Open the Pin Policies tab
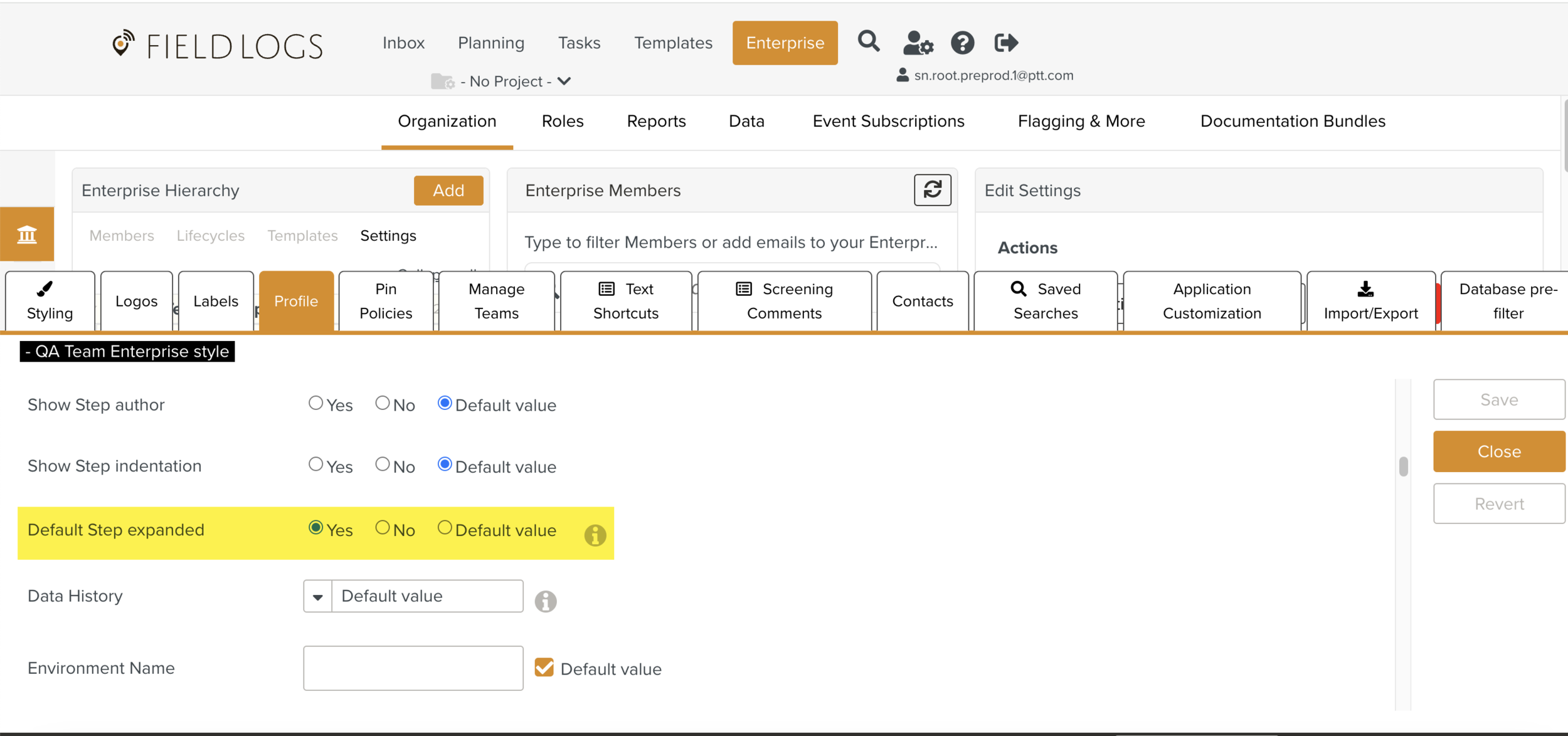This screenshot has width=1568, height=736. [x=386, y=301]
